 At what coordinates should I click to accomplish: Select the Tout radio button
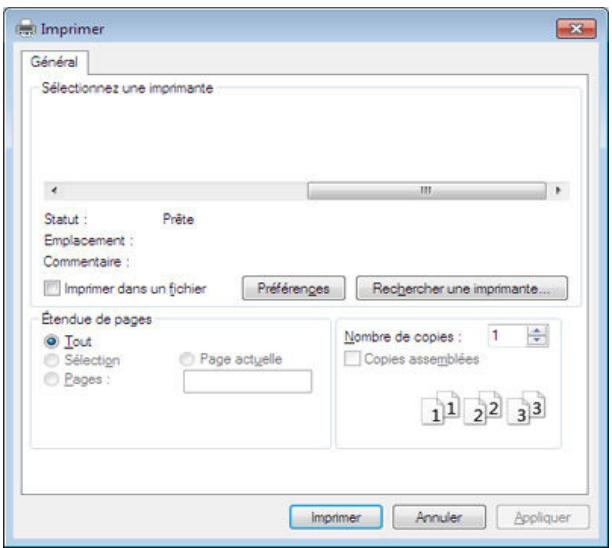(51, 341)
